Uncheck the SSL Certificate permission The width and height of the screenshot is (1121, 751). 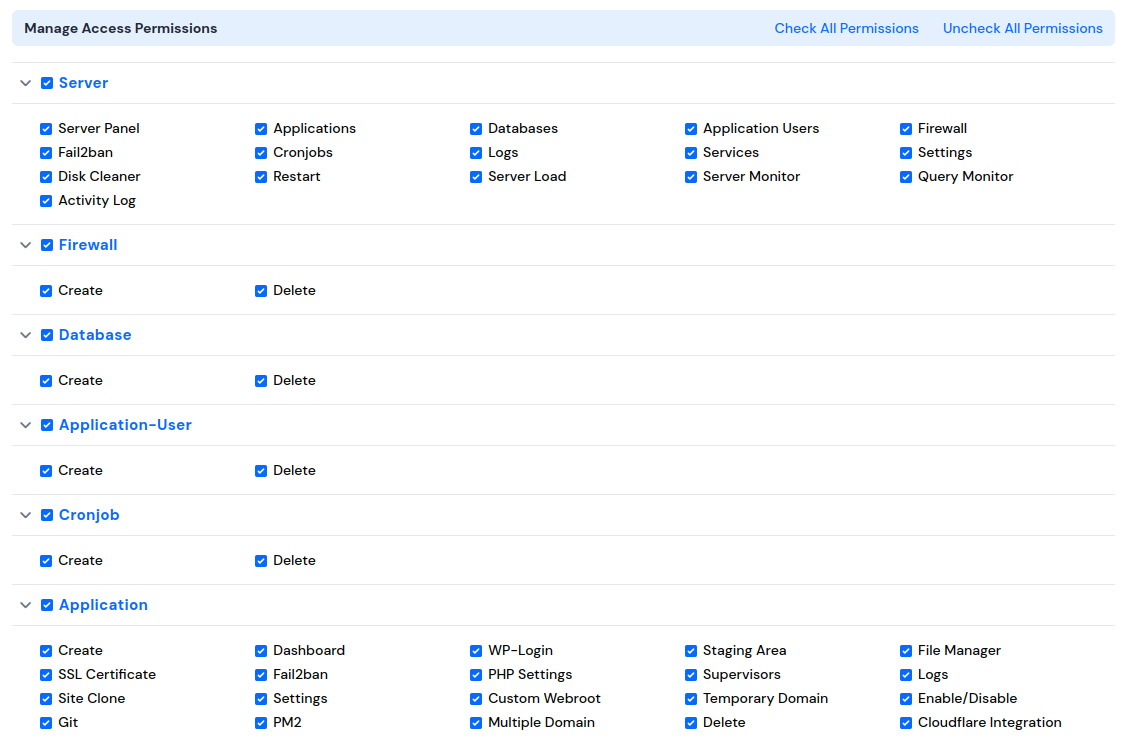click(x=46, y=675)
